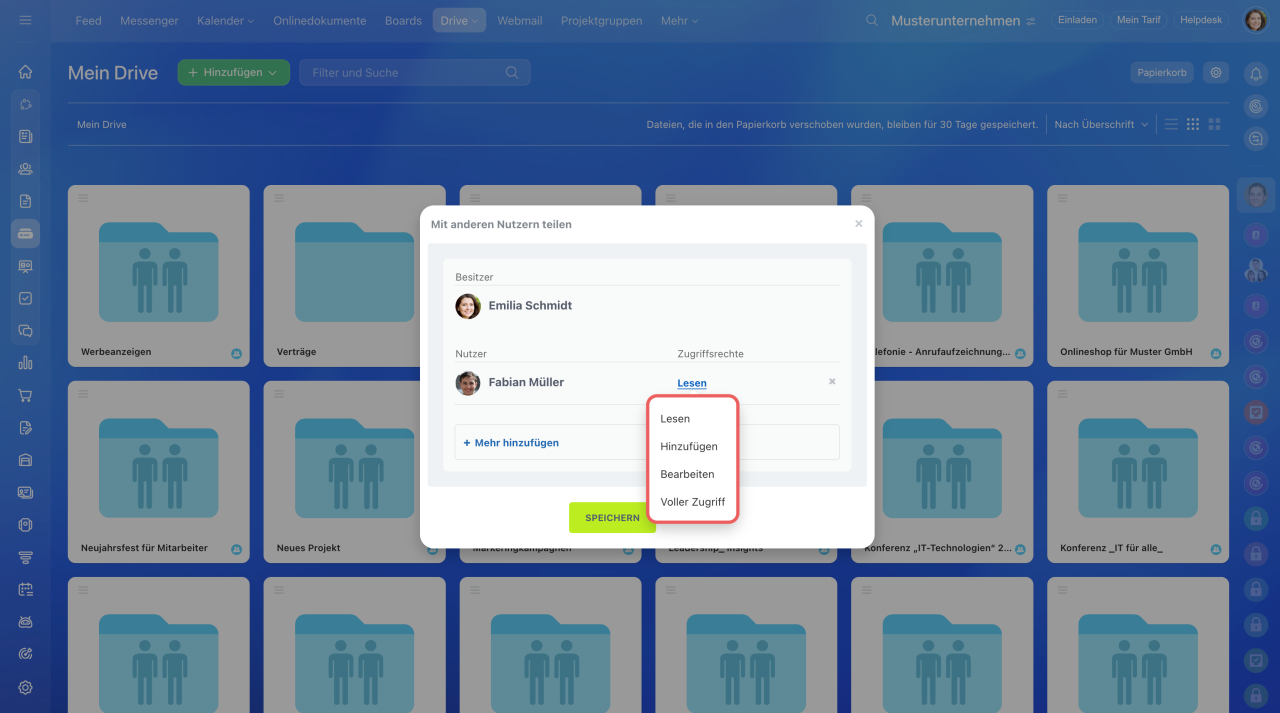Switch to large tile view layout
Viewport: 1280px width, 713px height.
pos(1215,124)
